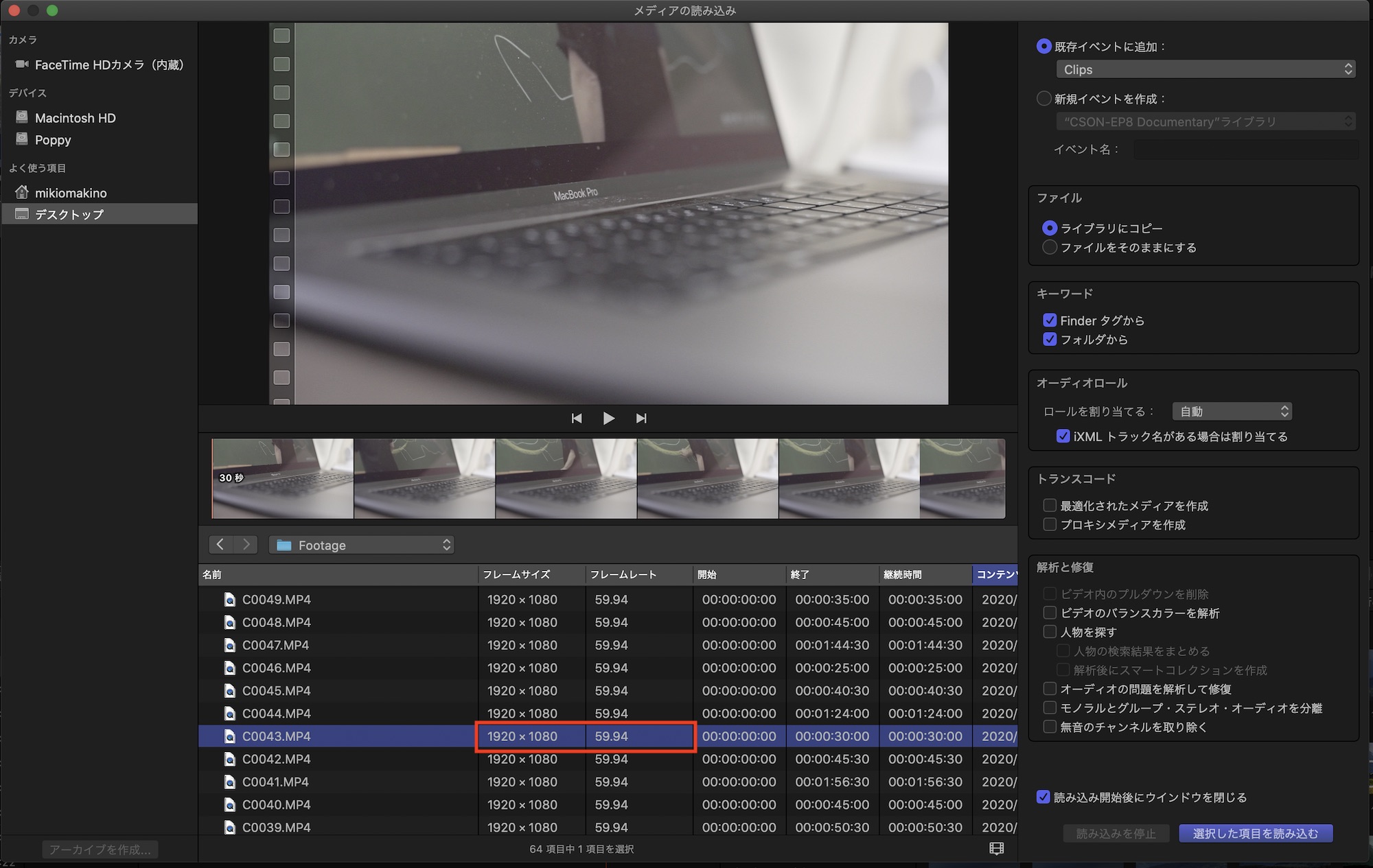Image resolution: width=1373 pixels, height=868 pixels.
Task: Click the play button under the preview
Action: (x=608, y=418)
